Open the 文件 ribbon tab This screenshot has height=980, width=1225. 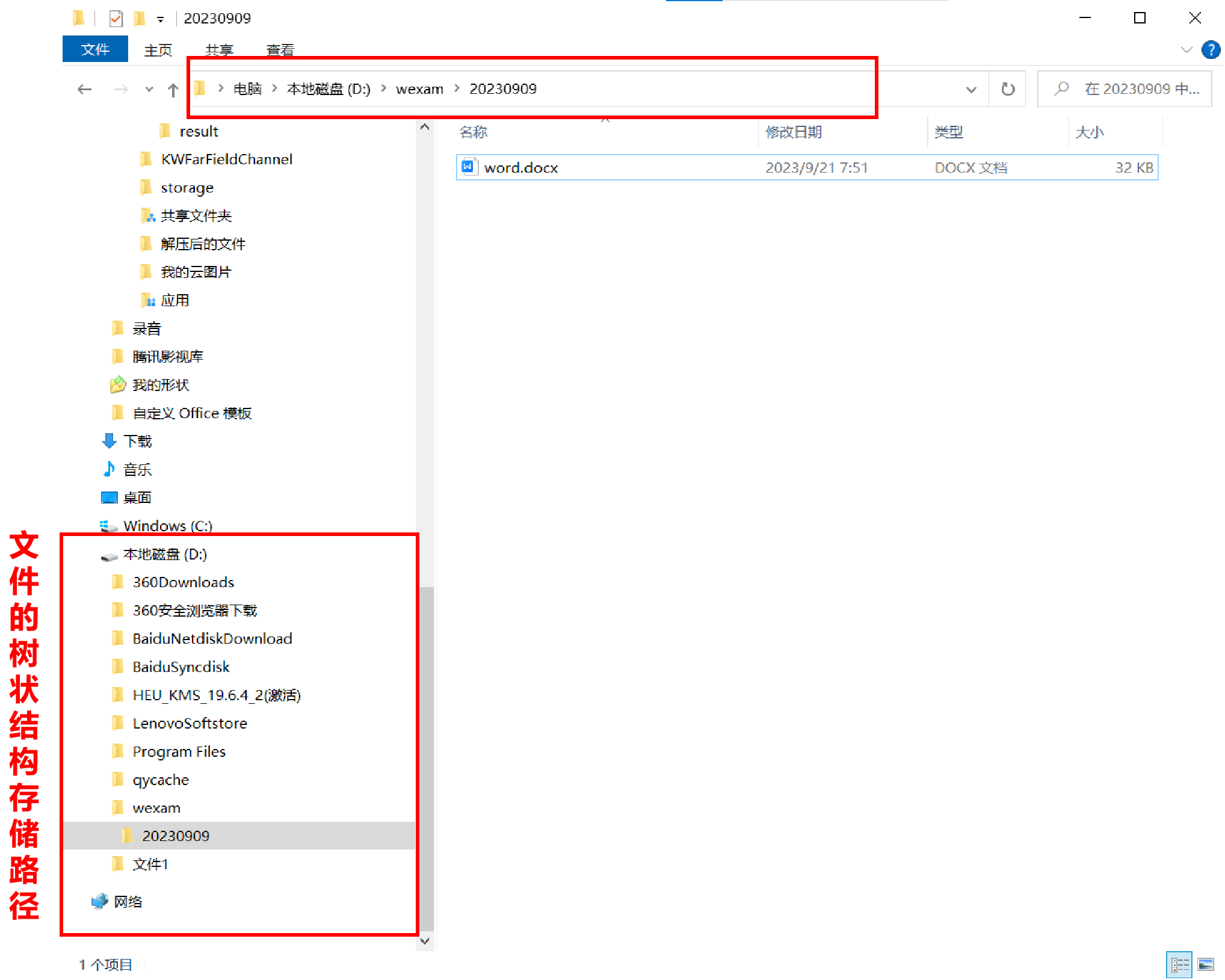pyautogui.click(x=95, y=49)
